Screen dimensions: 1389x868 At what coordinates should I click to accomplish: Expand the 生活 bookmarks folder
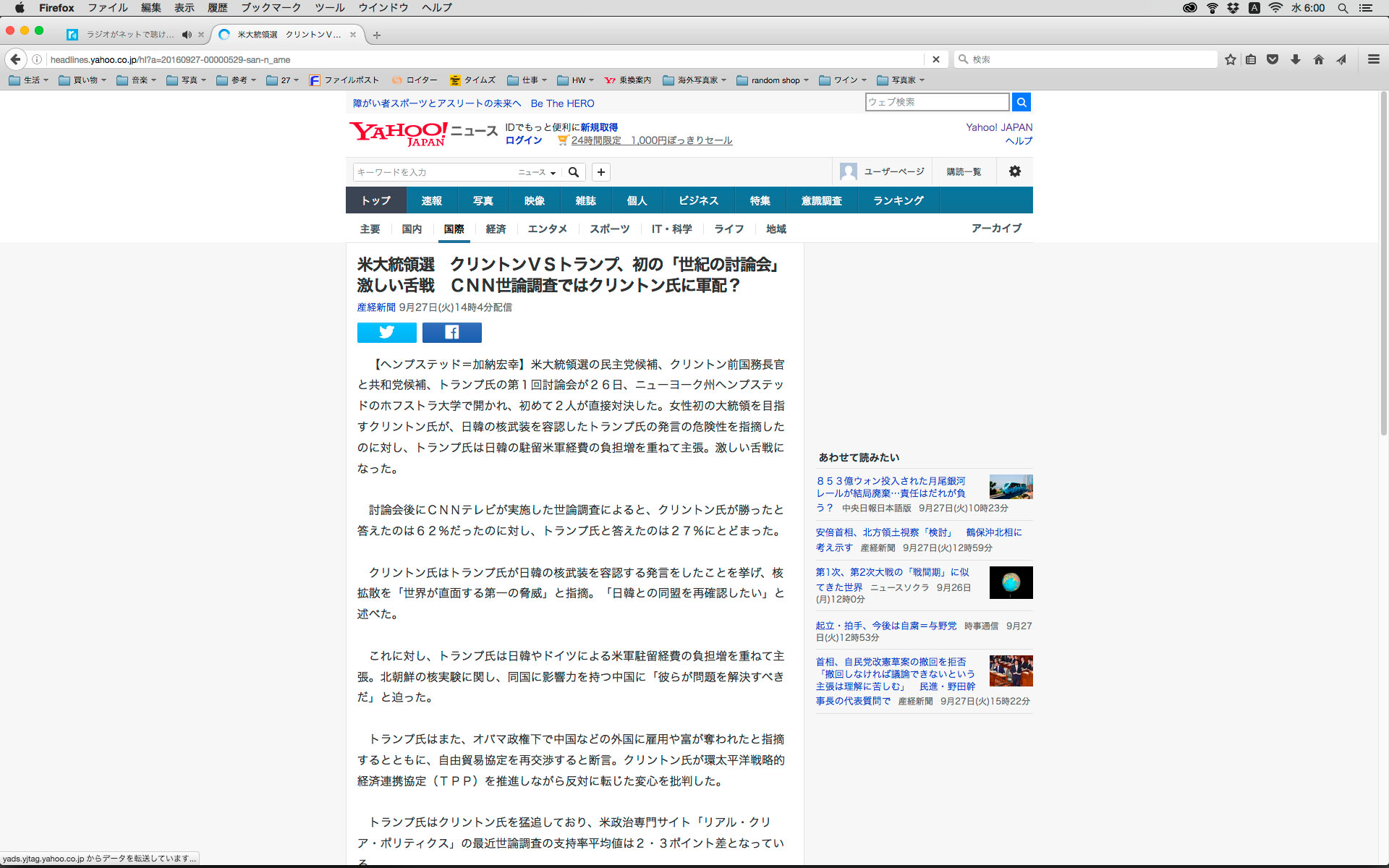tap(29, 80)
